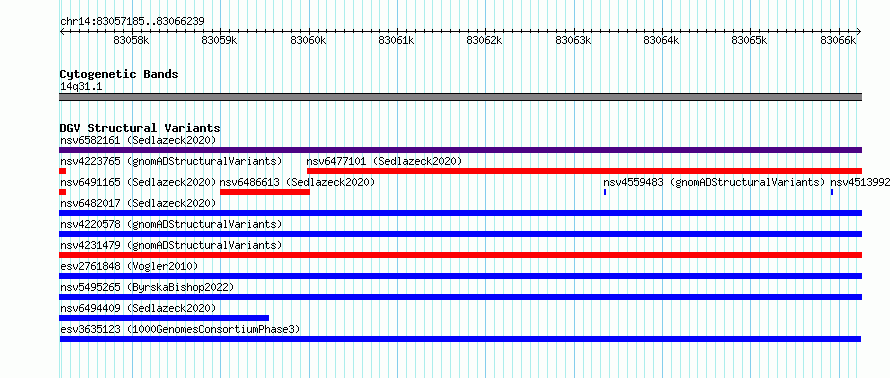
Task: Click the nsv4223765 small red bar
Action: pos(62,171)
